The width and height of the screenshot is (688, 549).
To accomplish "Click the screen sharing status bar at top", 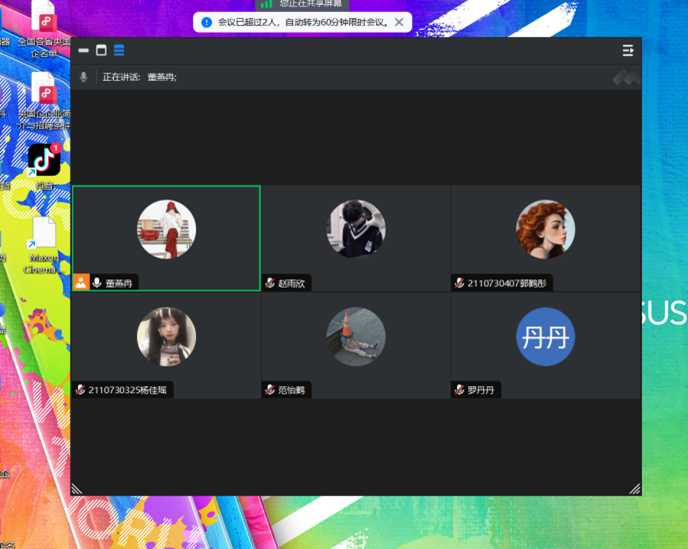I will click(302, 4).
